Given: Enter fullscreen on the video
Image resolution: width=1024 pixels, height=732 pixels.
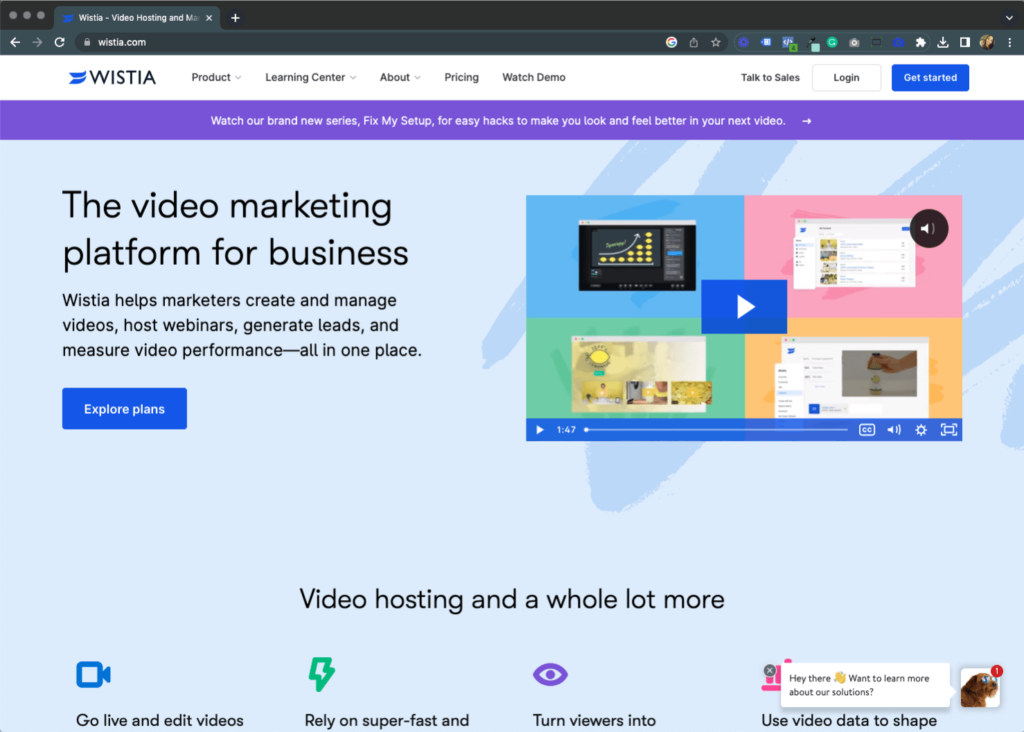Looking at the screenshot, I should point(948,430).
